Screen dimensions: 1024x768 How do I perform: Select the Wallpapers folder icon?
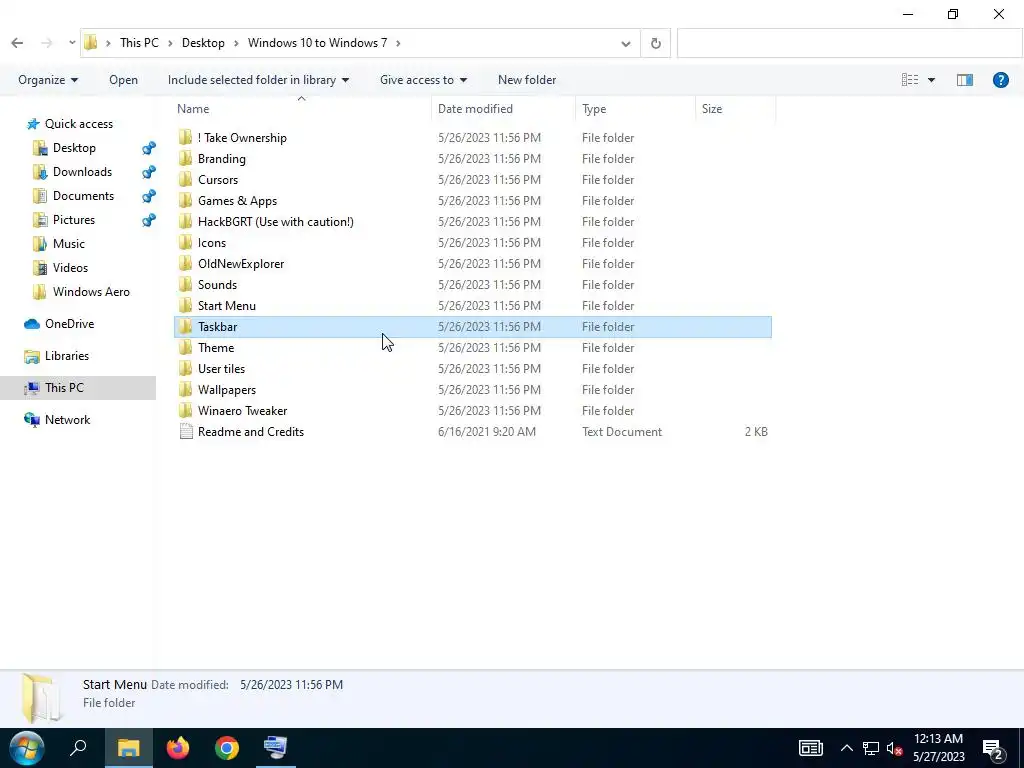tap(186, 390)
